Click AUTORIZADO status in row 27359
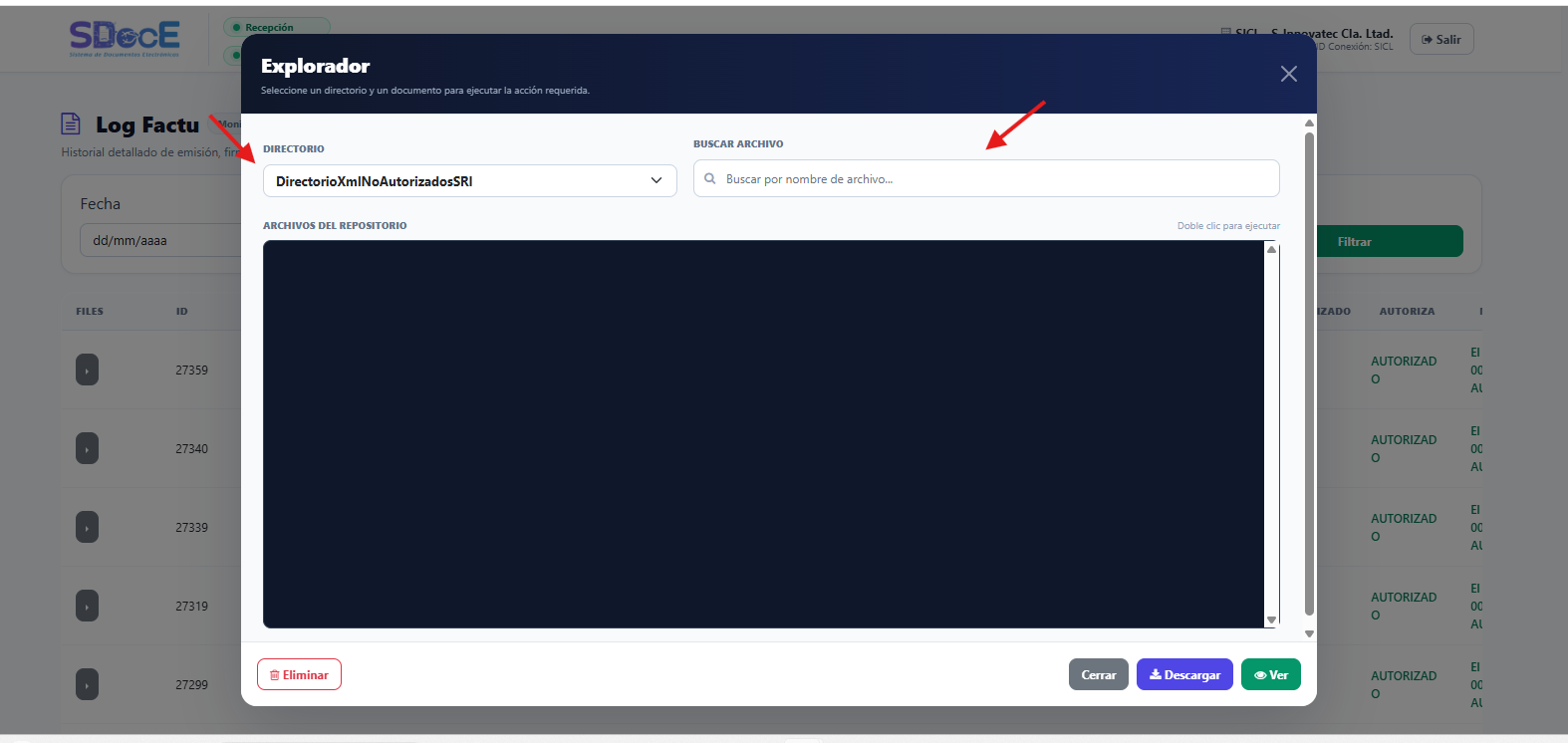1568x743 pixels. (x=1404, y=370)
